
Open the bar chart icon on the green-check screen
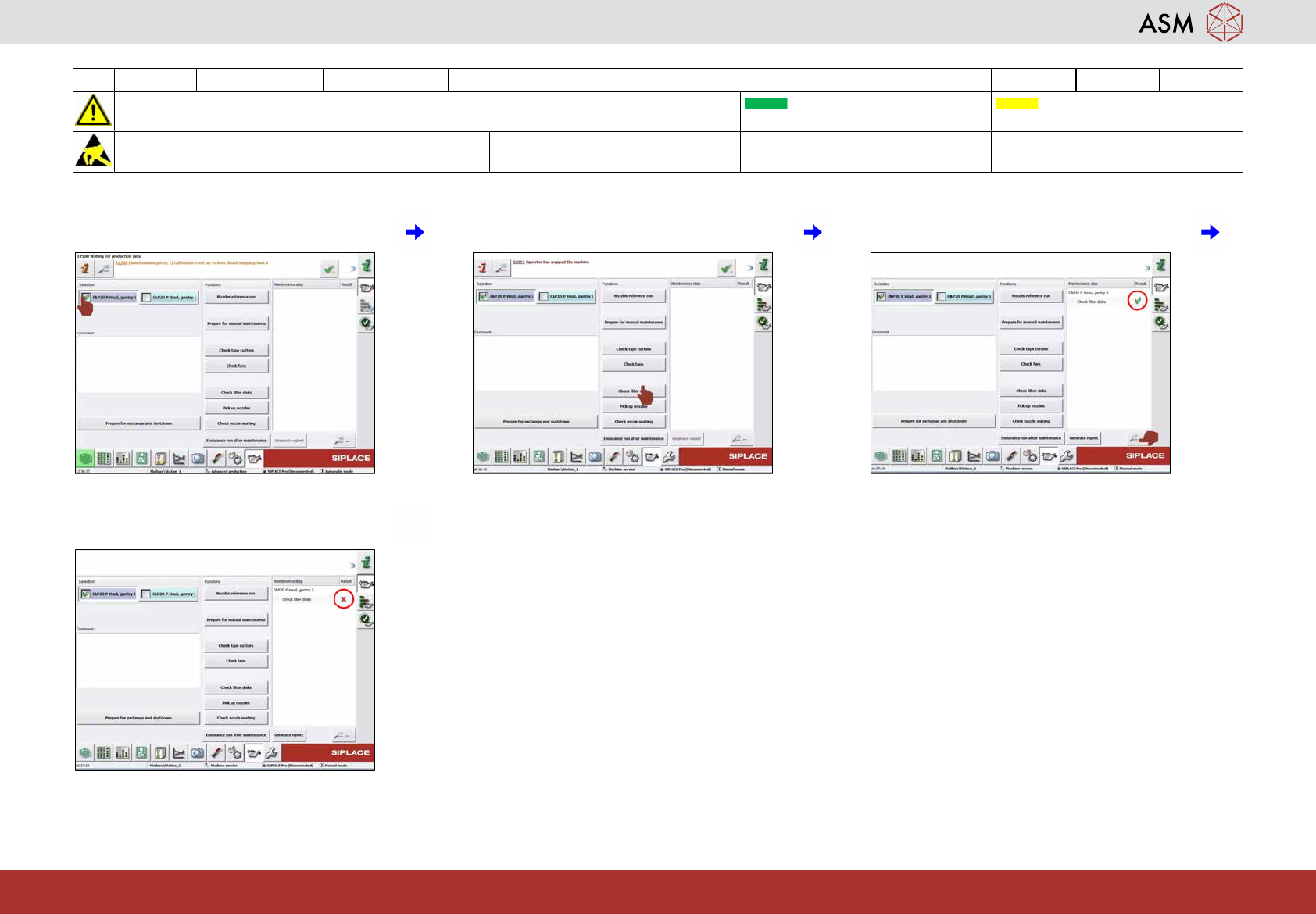pyautogui.click(x=917, y=456)
